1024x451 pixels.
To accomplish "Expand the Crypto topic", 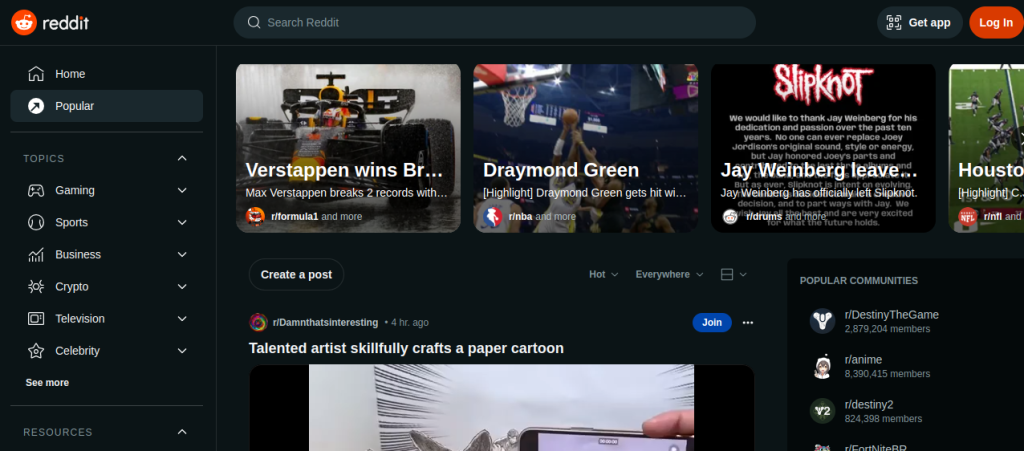I will tap(182, 286).
